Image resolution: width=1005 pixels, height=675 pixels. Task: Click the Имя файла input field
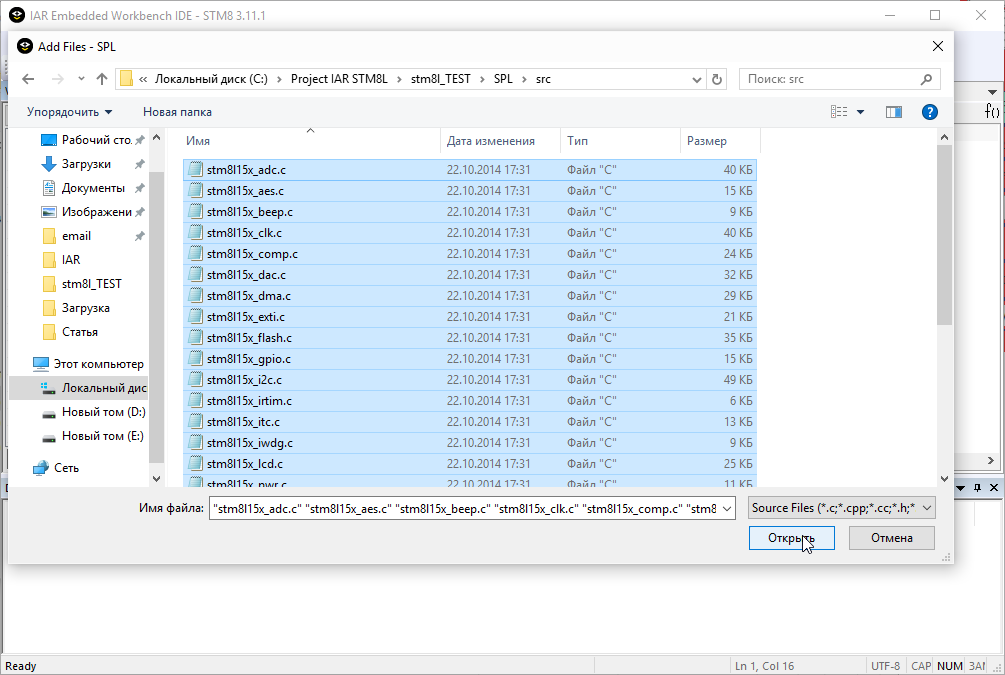(x=465, y=509)
